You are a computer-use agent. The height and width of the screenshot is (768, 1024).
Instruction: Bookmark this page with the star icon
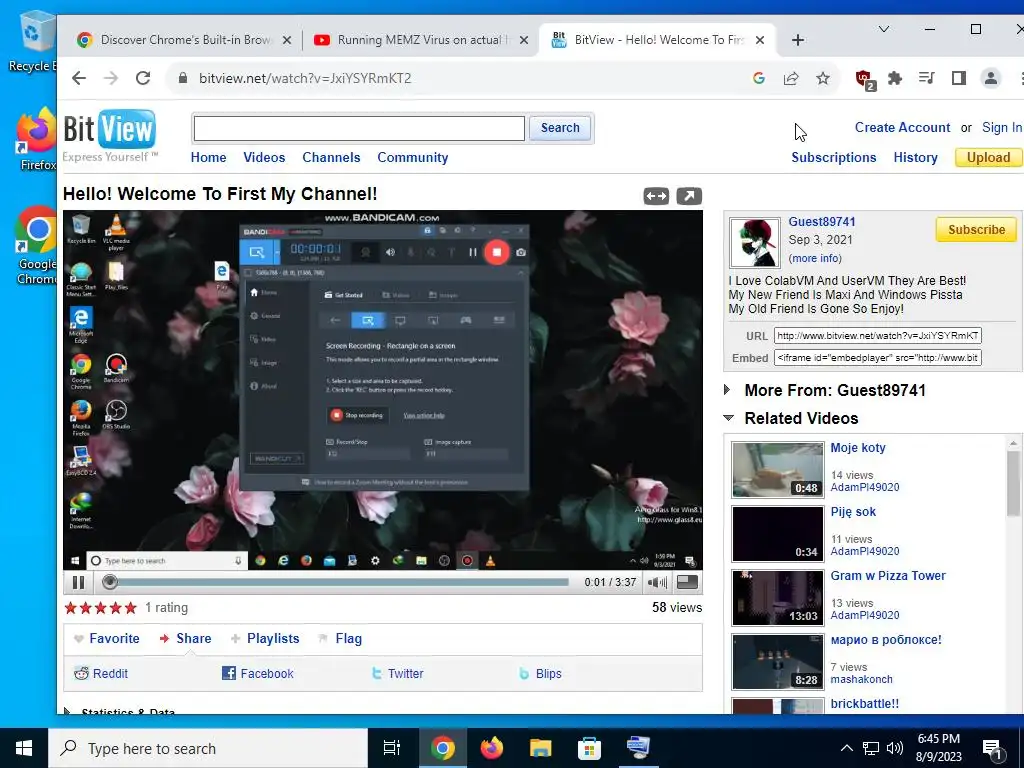pos(823,78)
